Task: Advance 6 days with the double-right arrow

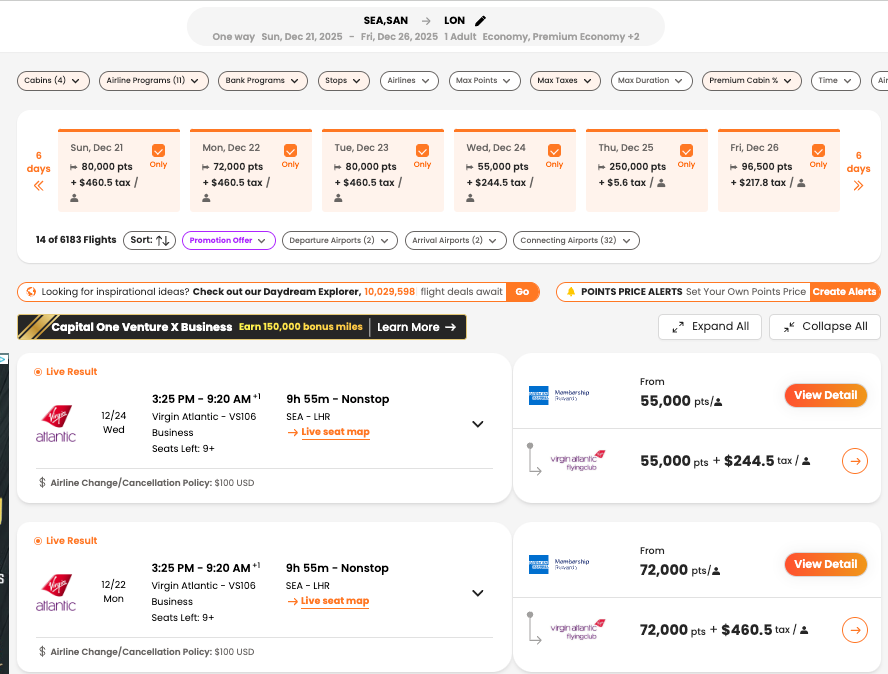Action: pos(858,185)
